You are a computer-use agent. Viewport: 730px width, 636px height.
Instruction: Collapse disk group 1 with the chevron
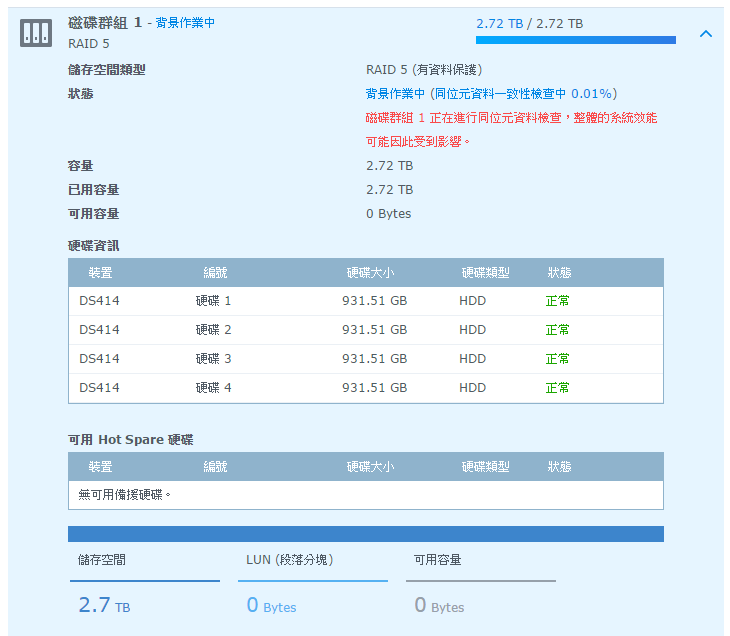coord(706,34)
